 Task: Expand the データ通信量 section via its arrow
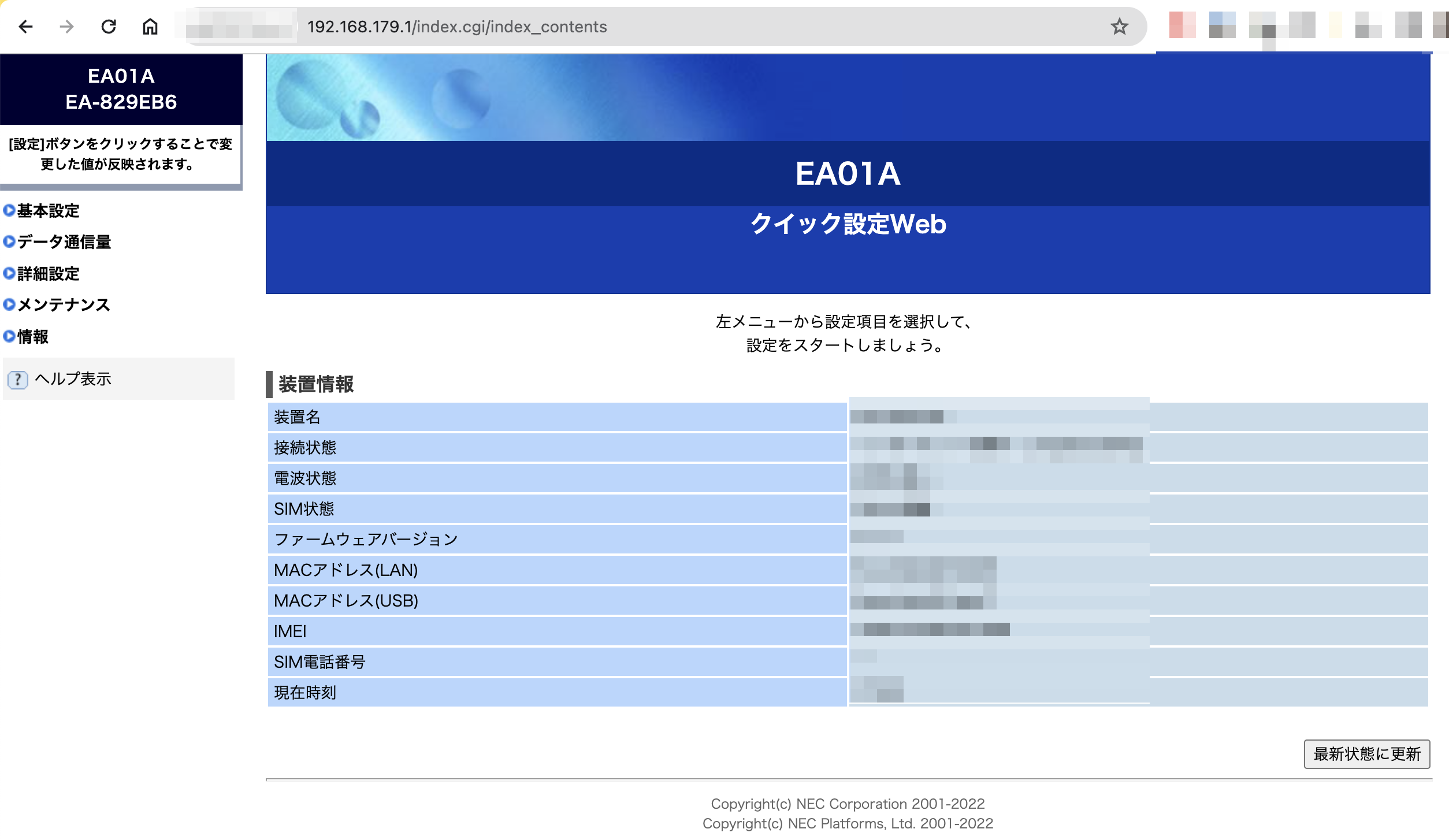pos(8,243)
